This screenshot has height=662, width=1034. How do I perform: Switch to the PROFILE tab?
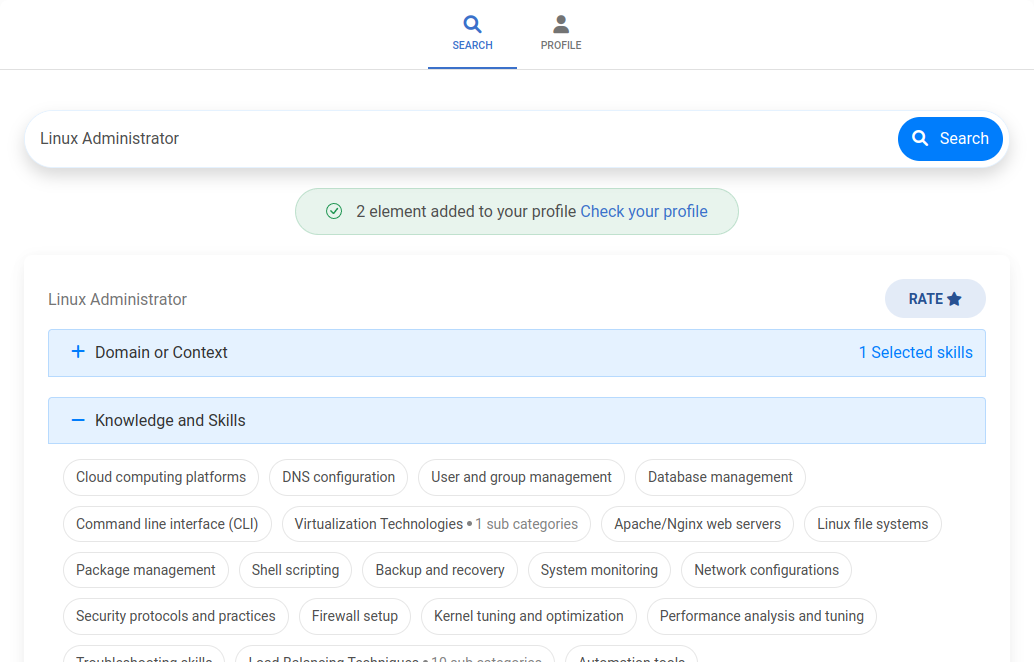pyautogui.click(x=561, y=34)
